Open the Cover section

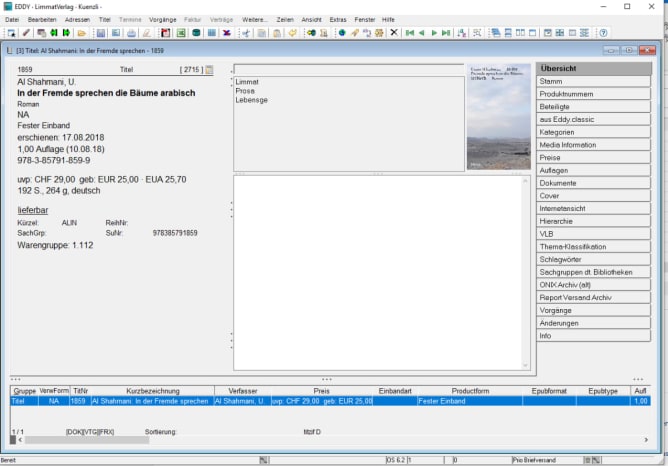tap(593, 196)
